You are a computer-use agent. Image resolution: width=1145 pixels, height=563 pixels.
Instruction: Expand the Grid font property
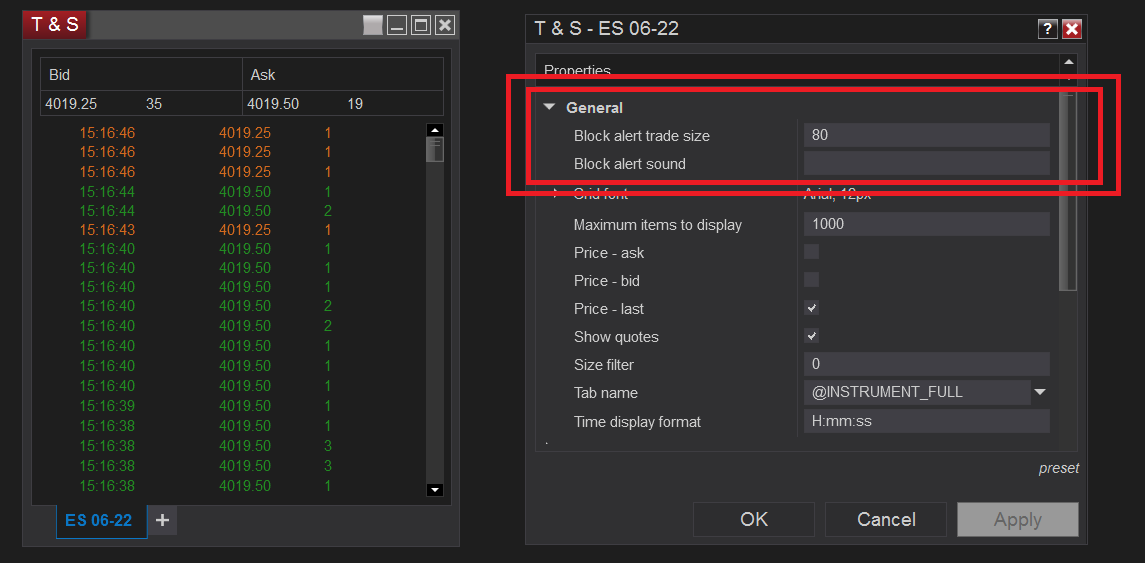pyautogui.click(x=556, y=194)
